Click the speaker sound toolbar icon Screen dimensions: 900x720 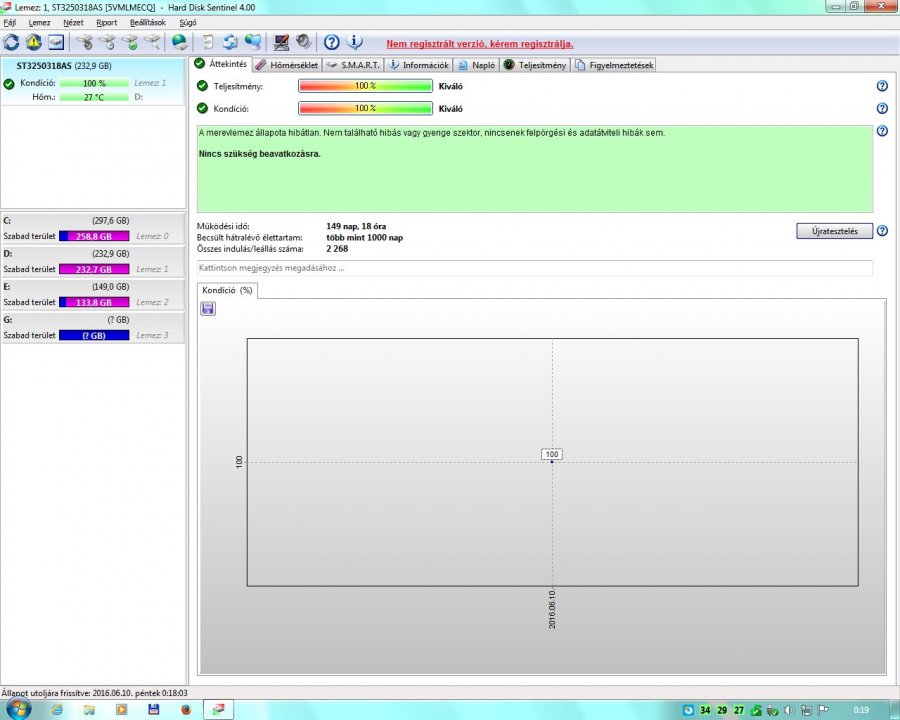[x=303, y=42]
